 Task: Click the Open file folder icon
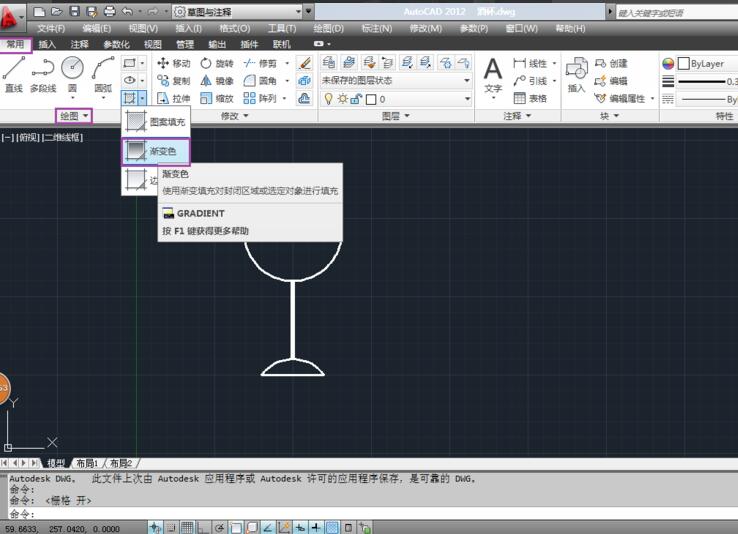[x=56, y=11]
